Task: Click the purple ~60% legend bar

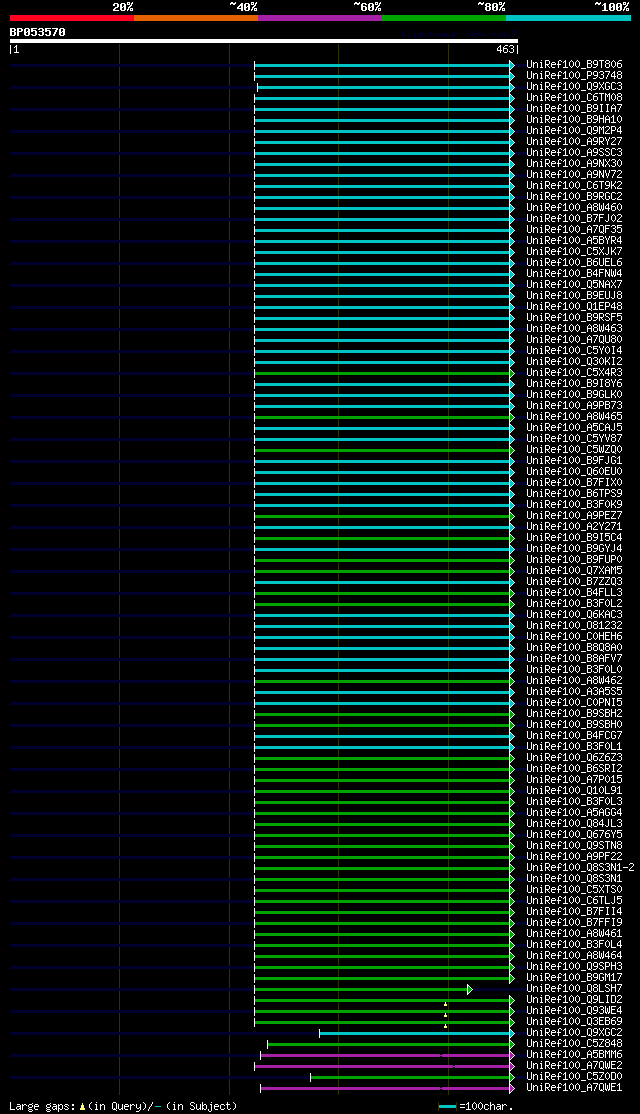Action: (x=320, y=18)
